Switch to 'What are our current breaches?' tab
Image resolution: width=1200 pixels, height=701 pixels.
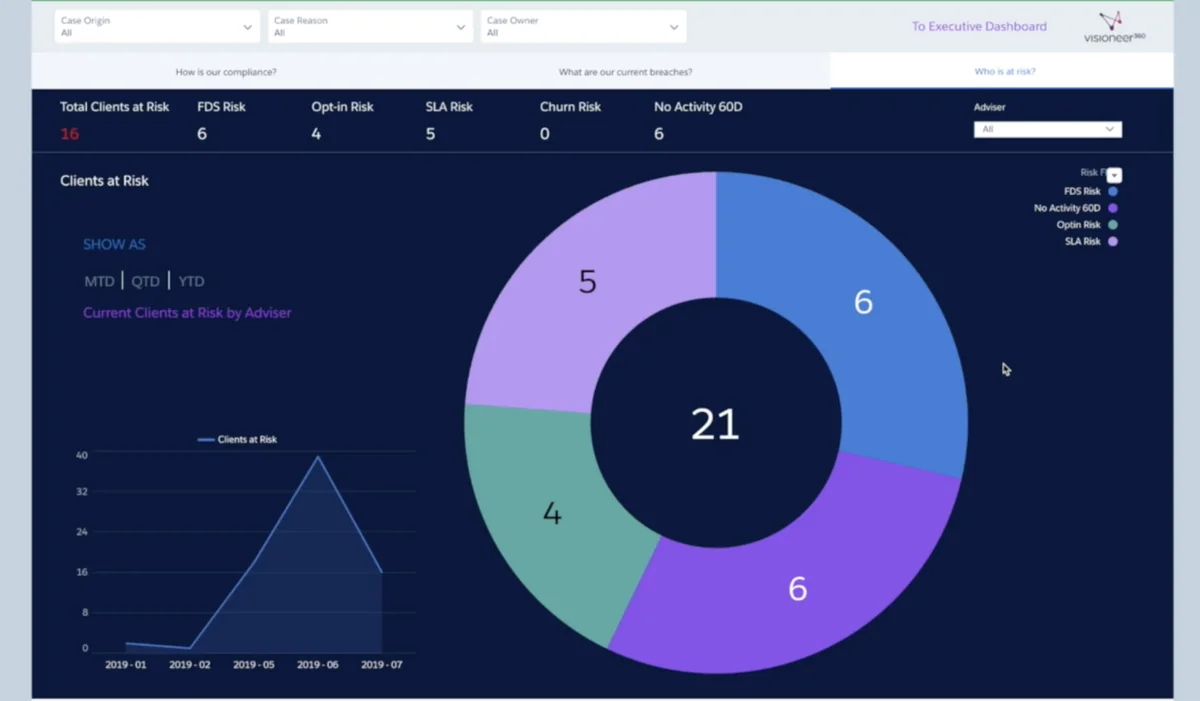(625, 72)
